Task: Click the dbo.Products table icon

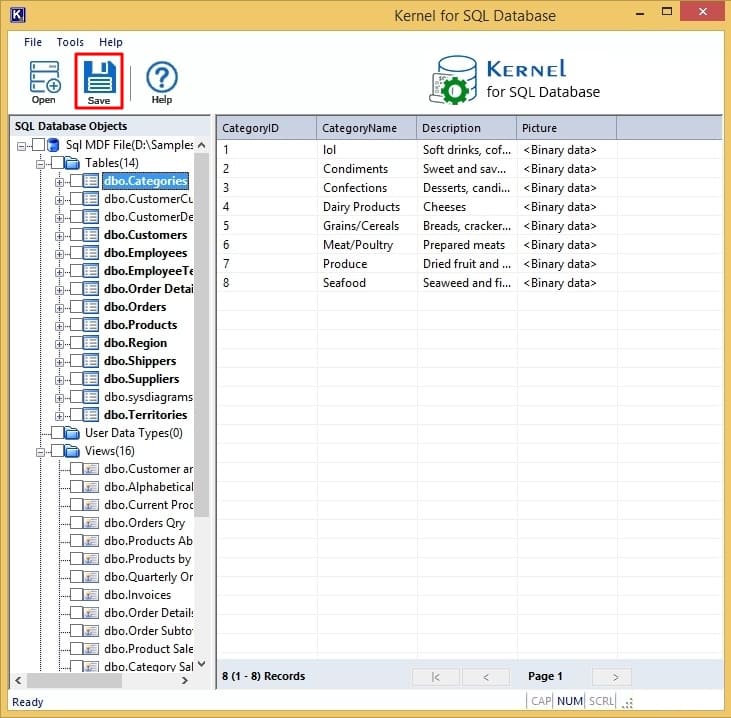Action: [91, 325]
